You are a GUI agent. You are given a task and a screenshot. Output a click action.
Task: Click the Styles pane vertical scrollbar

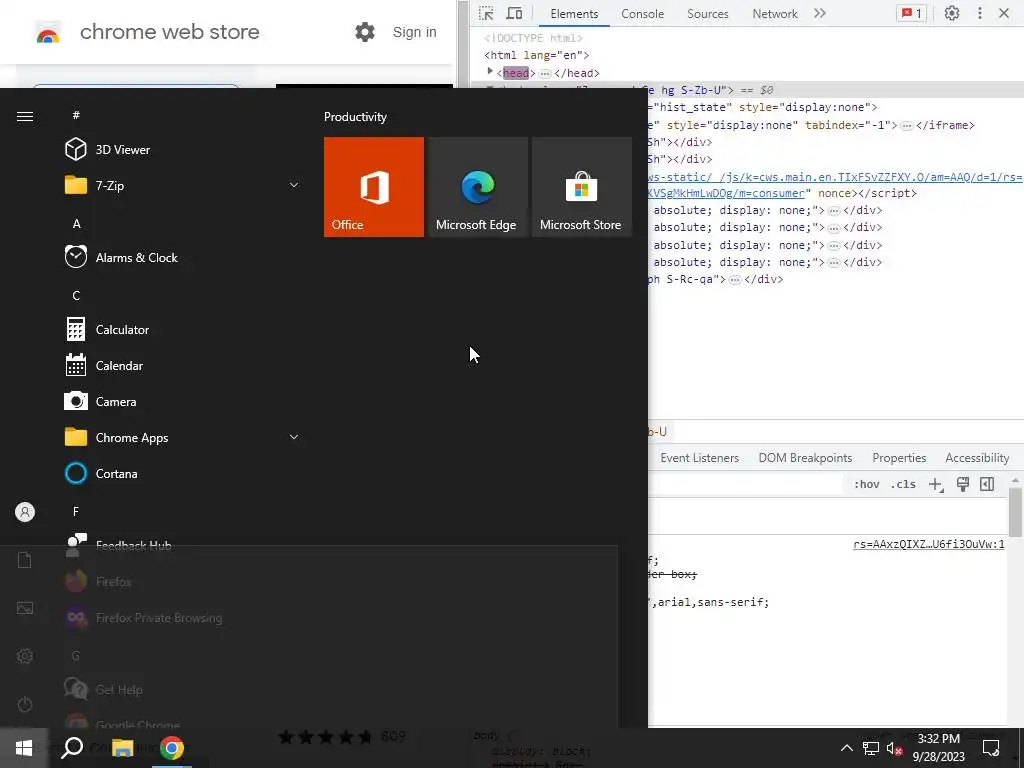point(1016,512)
